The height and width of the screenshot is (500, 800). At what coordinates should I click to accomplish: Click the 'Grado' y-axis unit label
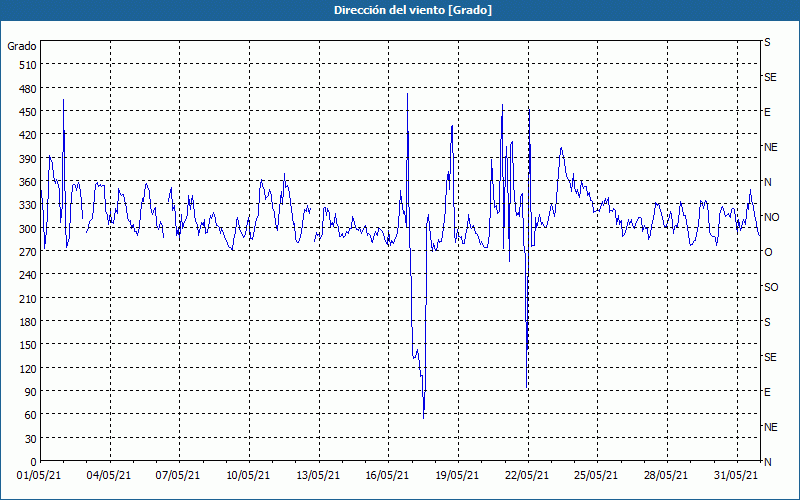tap(22, 46)
